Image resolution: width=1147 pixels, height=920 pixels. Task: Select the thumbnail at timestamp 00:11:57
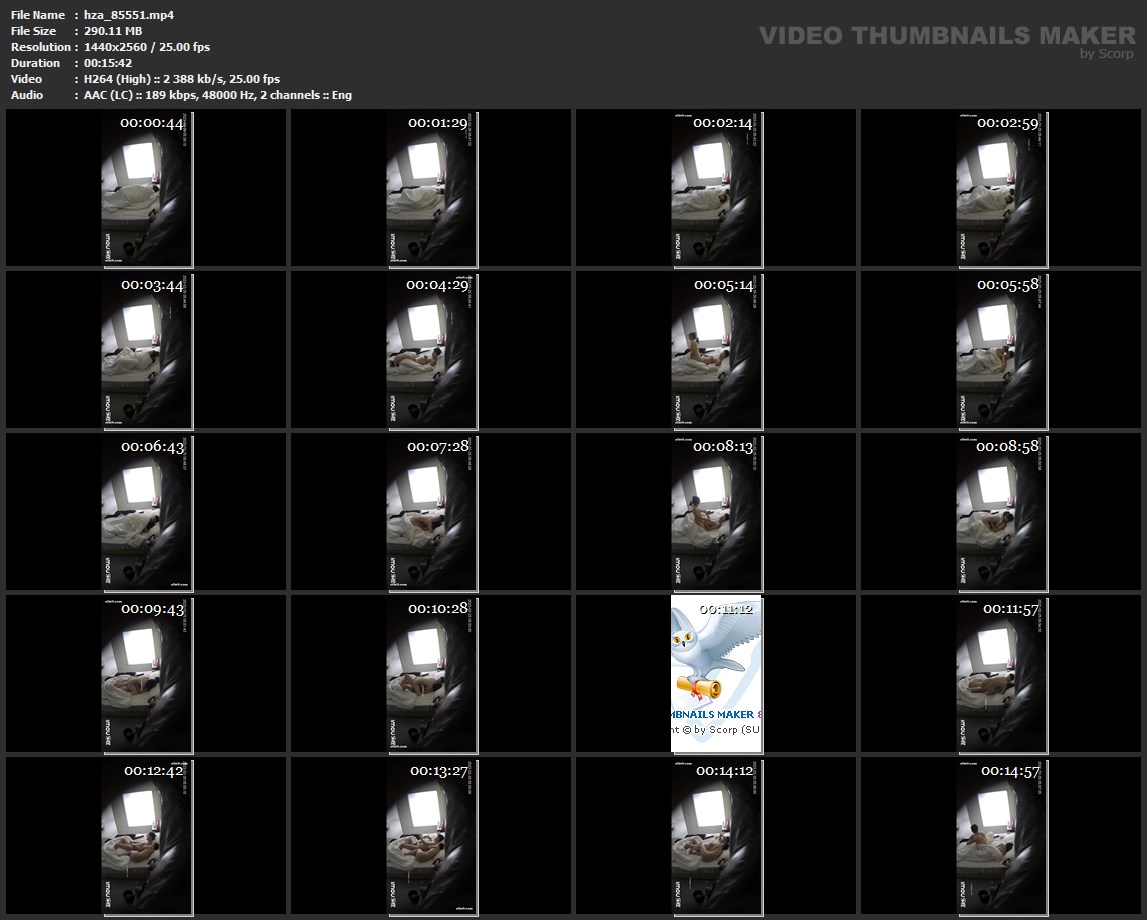(1001, 673)
